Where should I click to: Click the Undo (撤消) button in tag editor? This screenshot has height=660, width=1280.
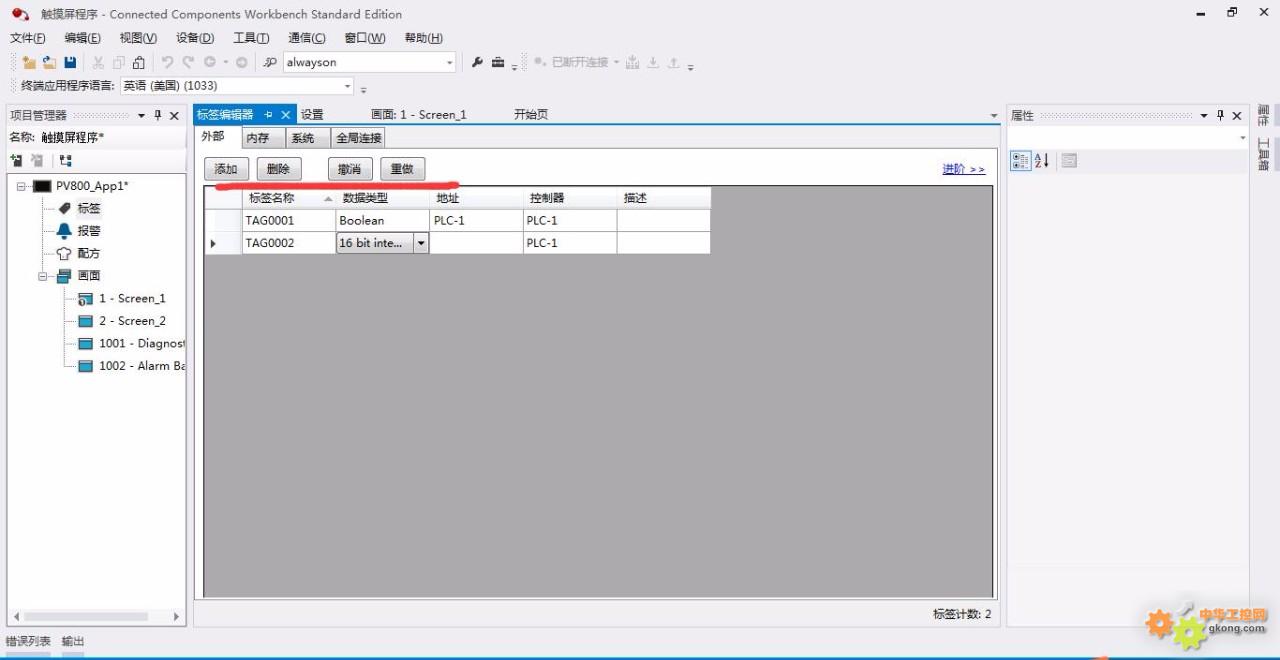351,169
